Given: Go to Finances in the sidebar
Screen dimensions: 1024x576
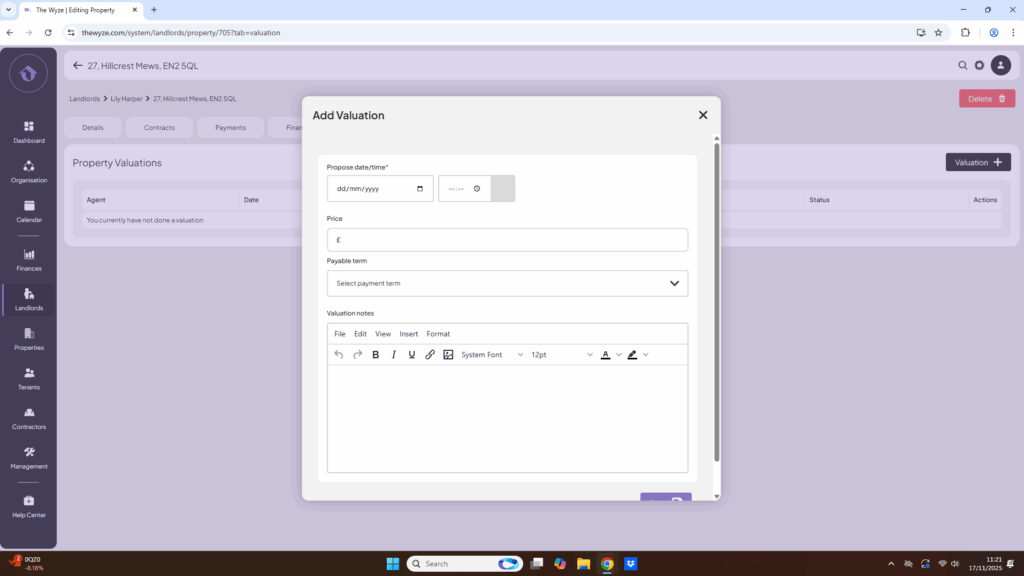Looking at the screenshot, I should tap(29, 260).
